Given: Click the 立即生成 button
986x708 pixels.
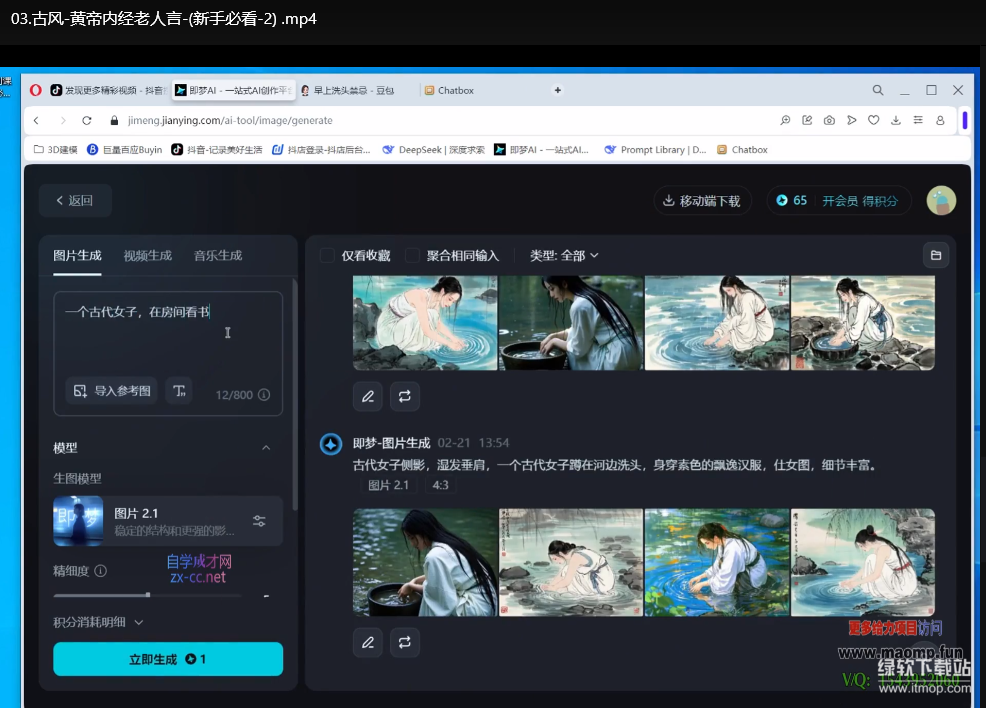Looking at the screenshot, I should 168,659.
